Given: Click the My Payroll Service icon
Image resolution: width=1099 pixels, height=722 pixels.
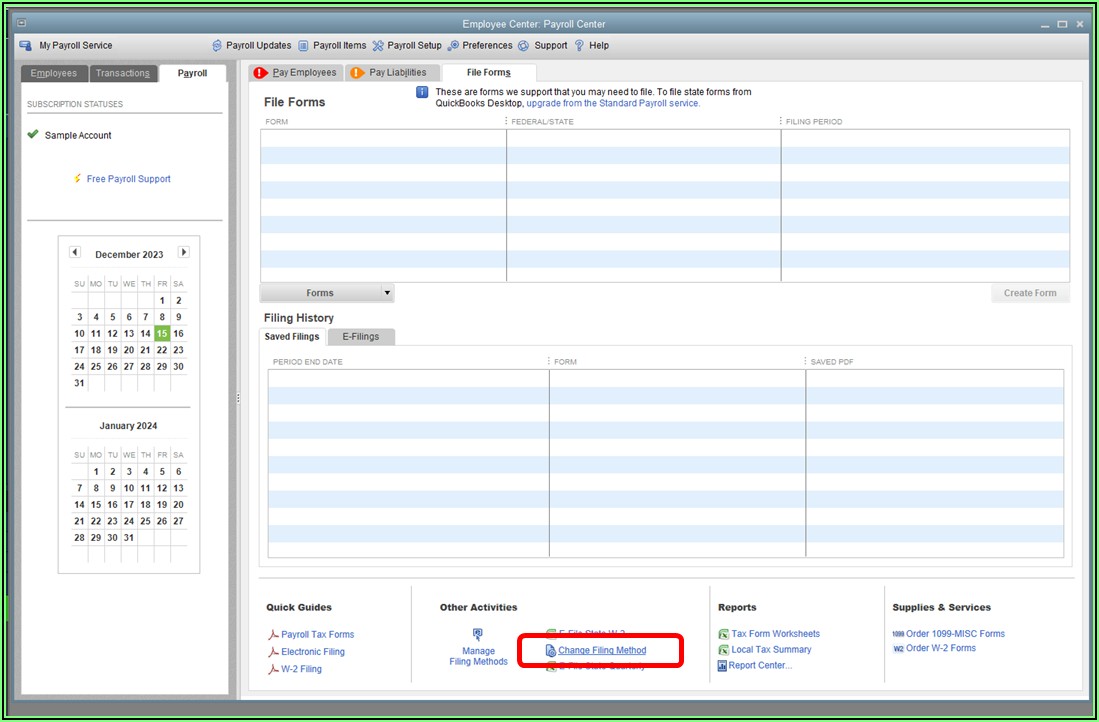Looking at the screenshot, I should (26, 46).
